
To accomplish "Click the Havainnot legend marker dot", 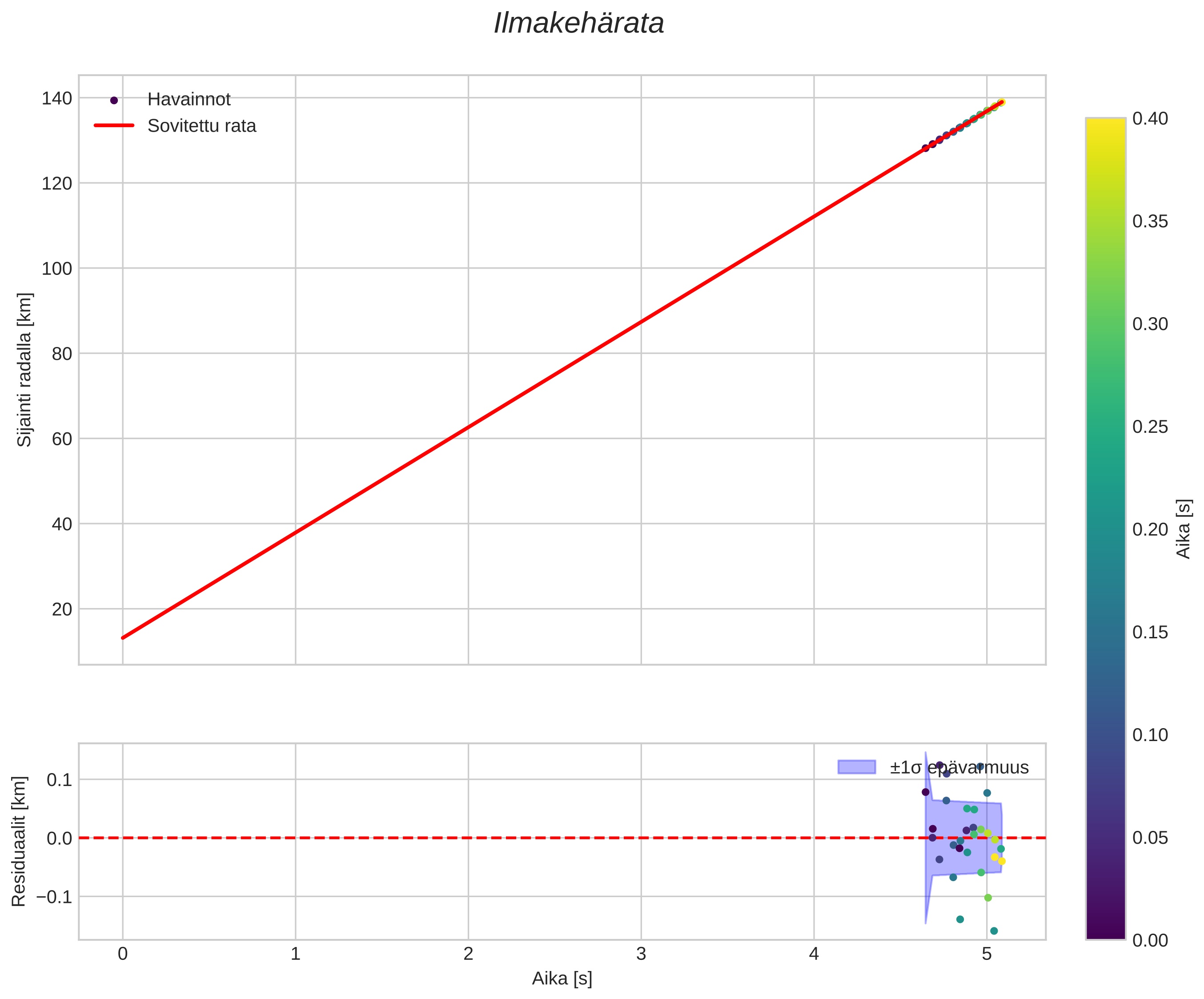I will click(114, 101).
